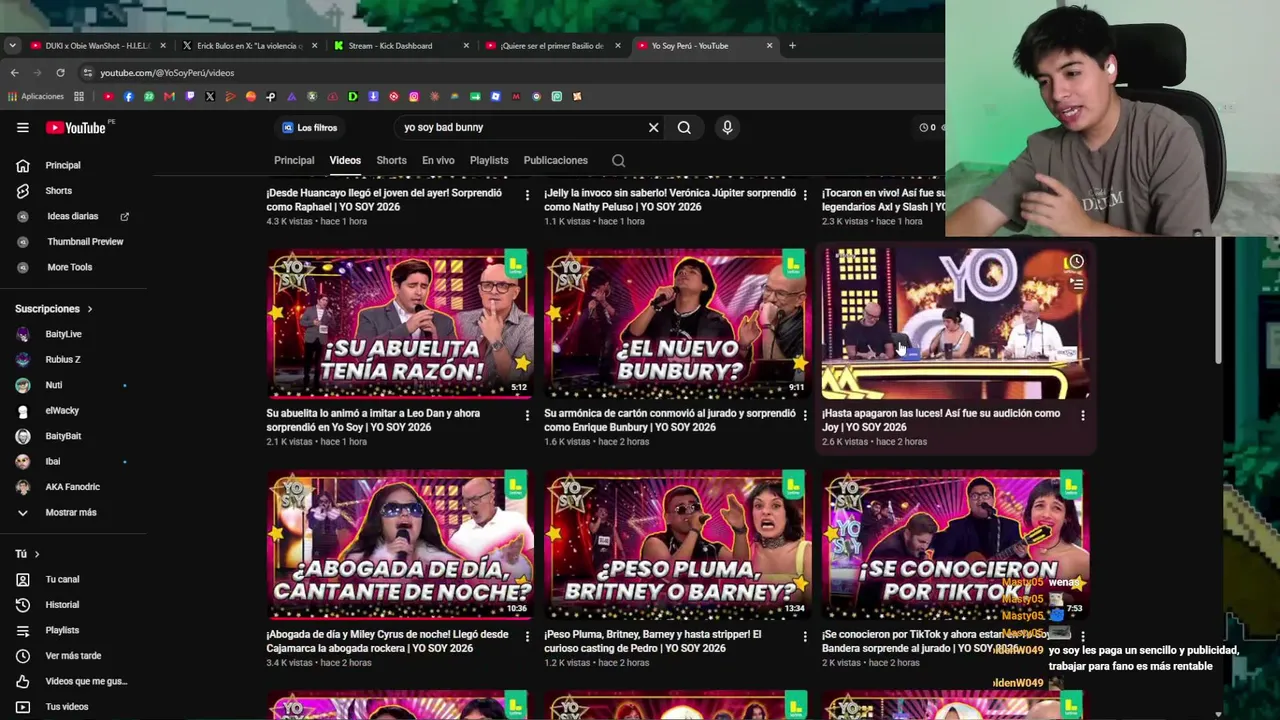Select the Videos channel tab
Viewport: 1280px width, 720px height.
tap(345, 160)
